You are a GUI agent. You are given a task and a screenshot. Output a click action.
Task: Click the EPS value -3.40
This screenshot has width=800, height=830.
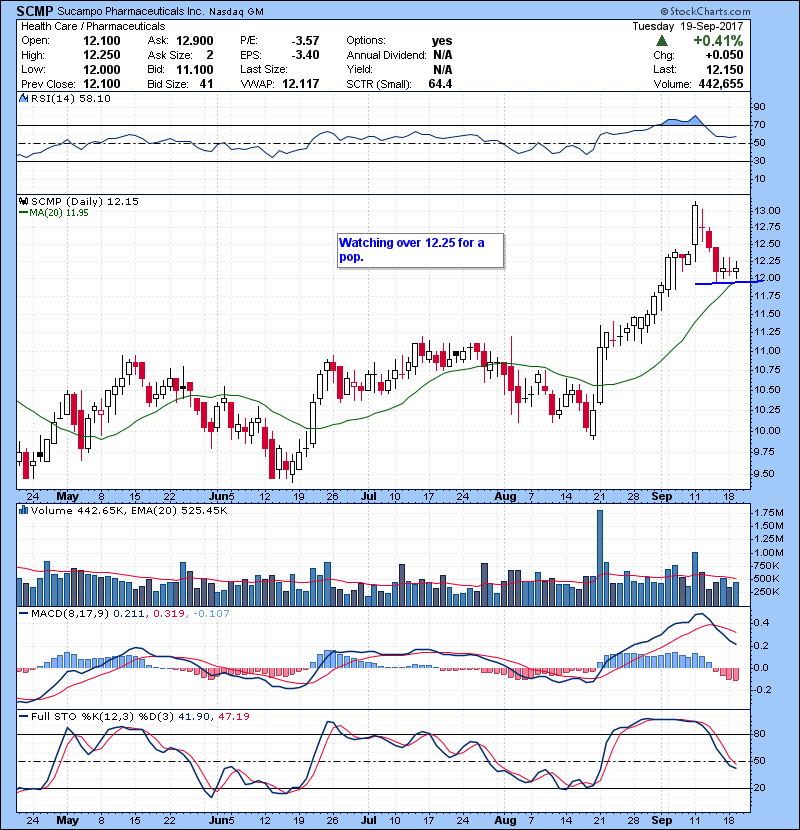305,55
